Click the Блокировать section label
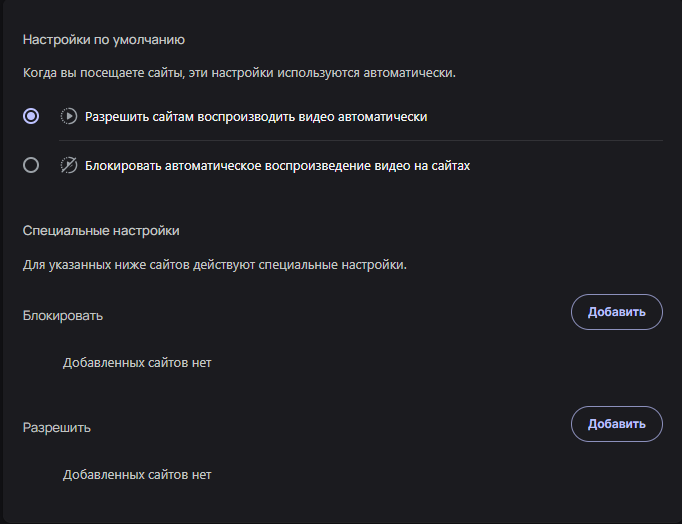Viewport: 682px width, 524px height. [x=63, y=315]
